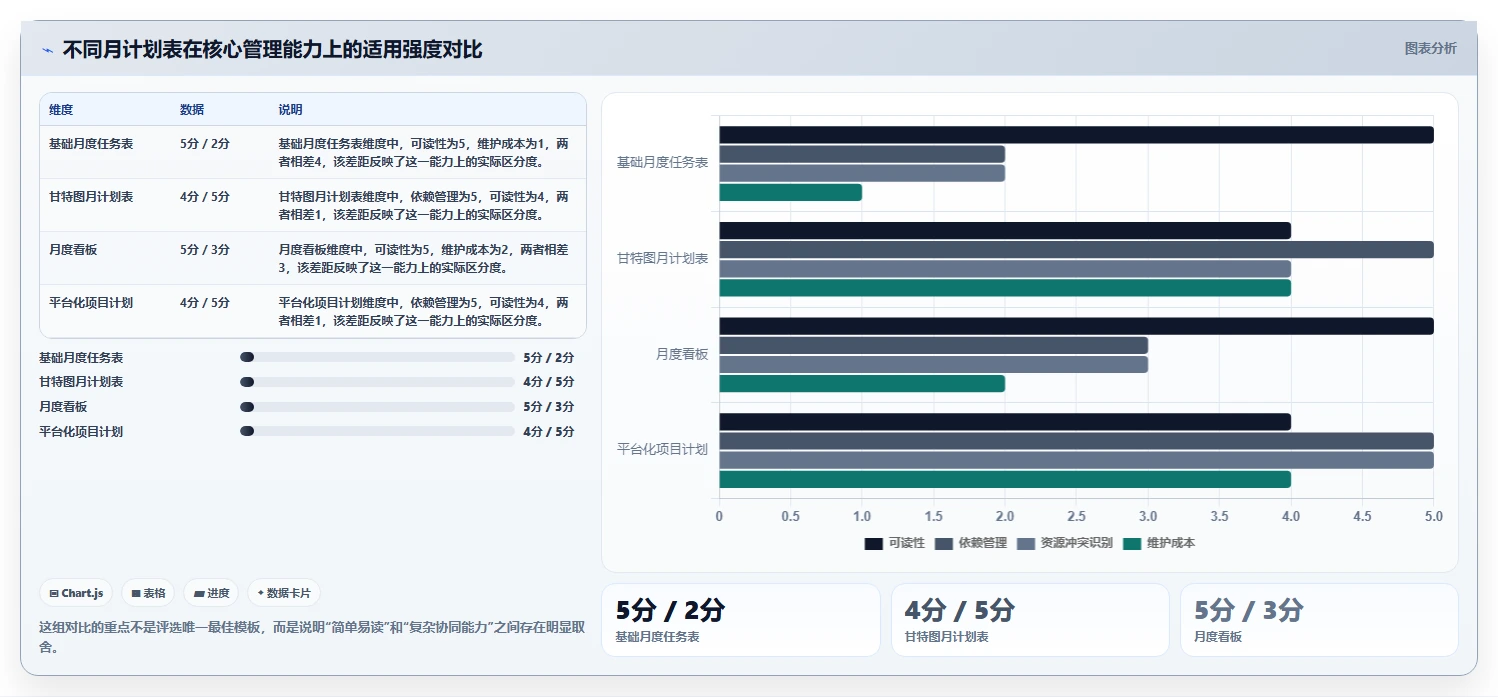Click the green 维护成本 bar of 月度看板
Image resolution: width=1498 pixels, height=697 pixels.
click(x=862, y=384)
